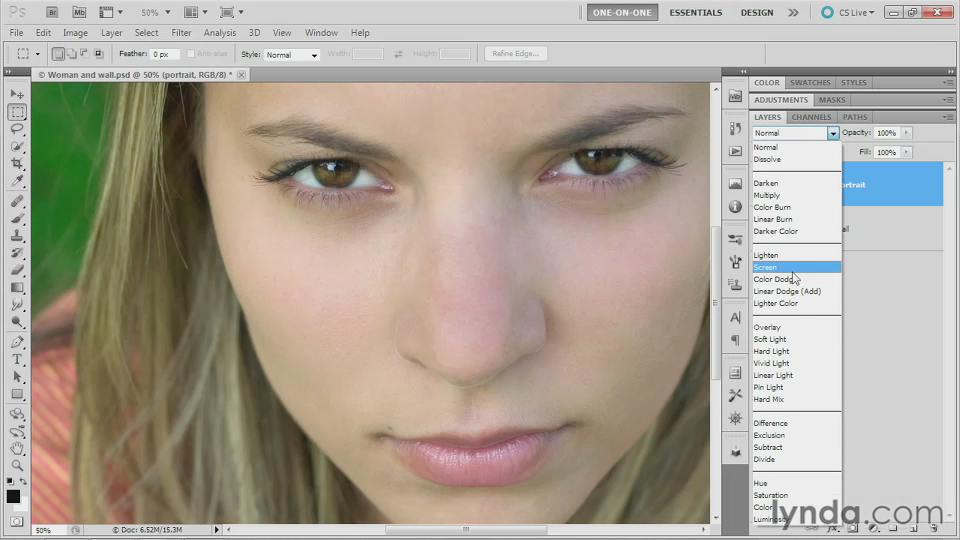Select the Dodge tool
Image resolution: width=960 pixels, height=540 pixels.
(17, 321)
